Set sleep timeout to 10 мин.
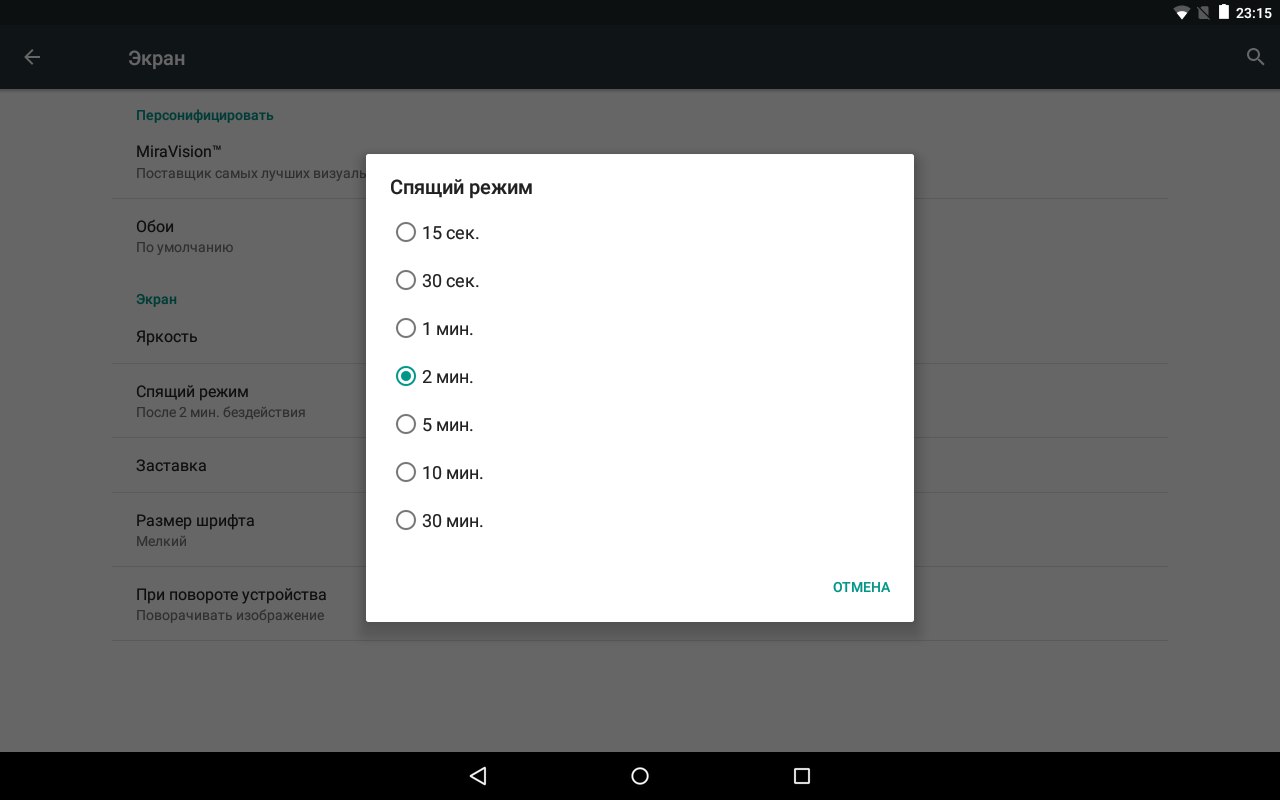The width and height of the screenshot is (1280, 800). 406,472
